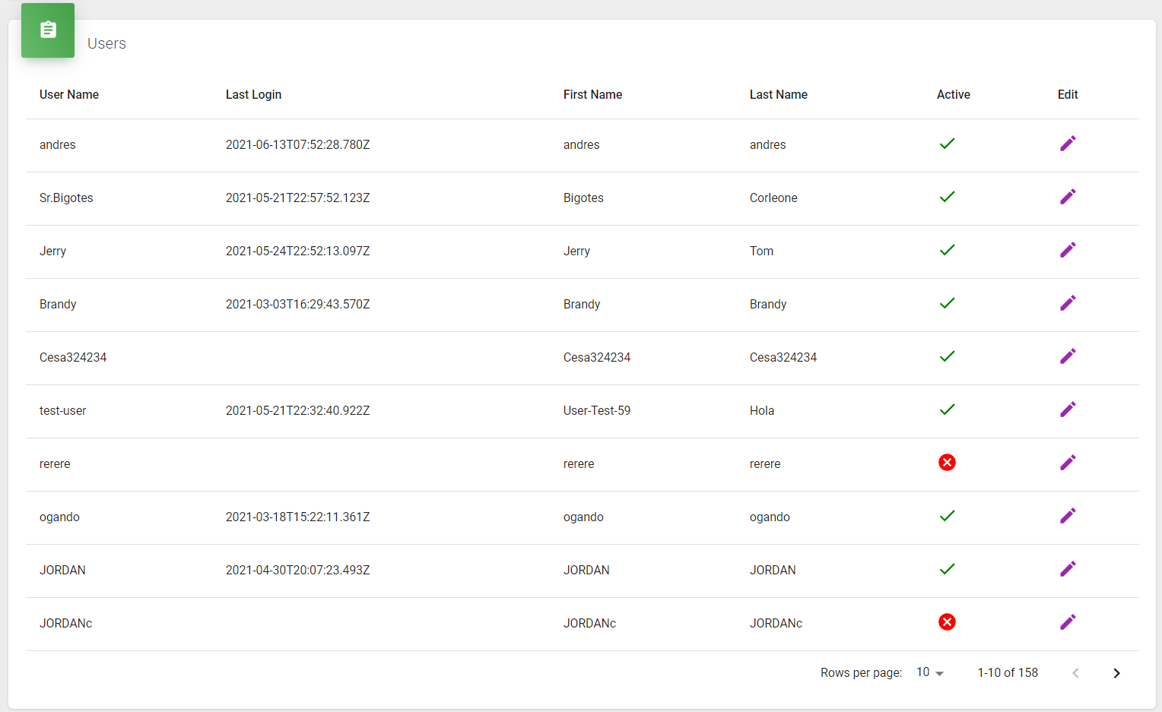Open edit pencil for Sr.Bigotes
The height and width of the screenshot is (712, 1162).
pyautogui.click(x=1067, y=197)
